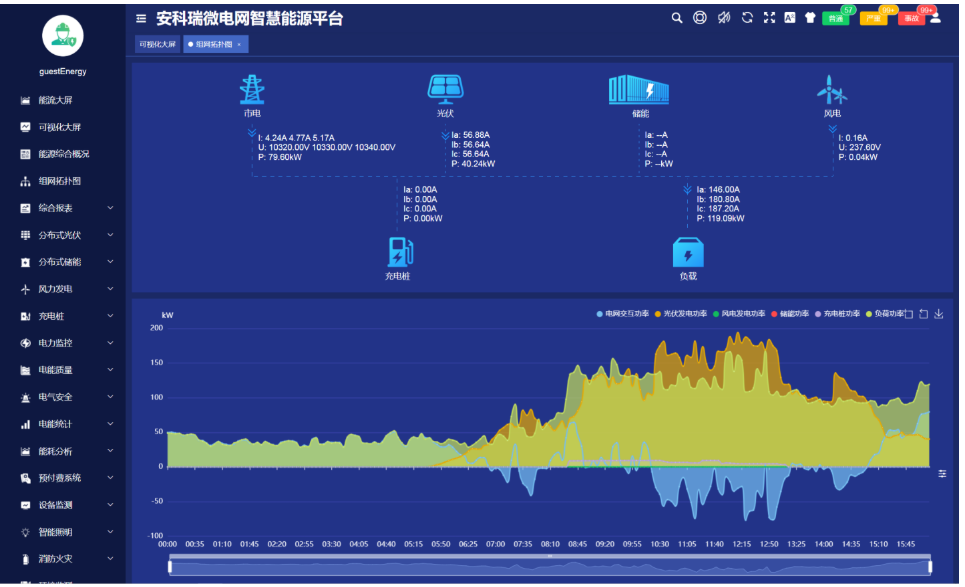This screenshot has width=965, height=587.
Task: Click the 市电 power reading P: 79.60kW
Action: tap(280, 158)
